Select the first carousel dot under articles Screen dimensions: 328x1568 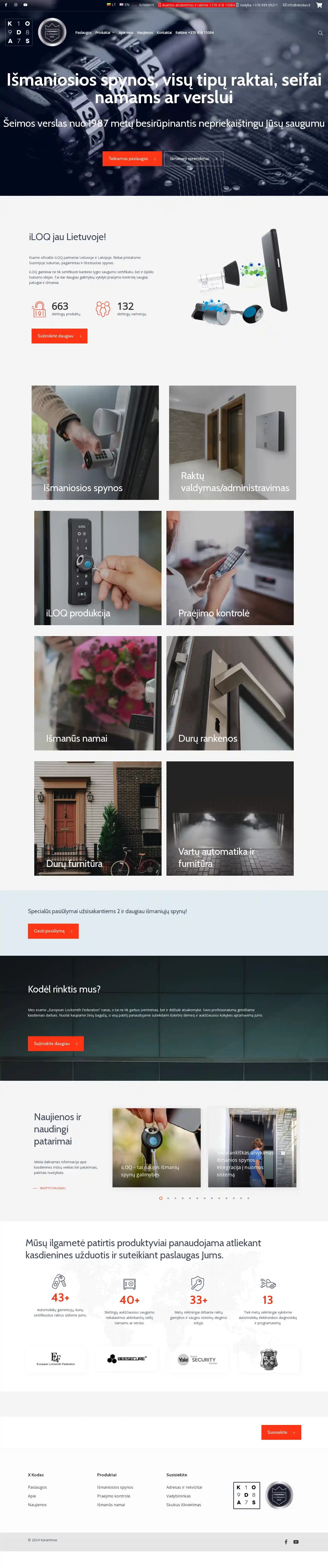pyautogui.click(x=161, y=1198)
